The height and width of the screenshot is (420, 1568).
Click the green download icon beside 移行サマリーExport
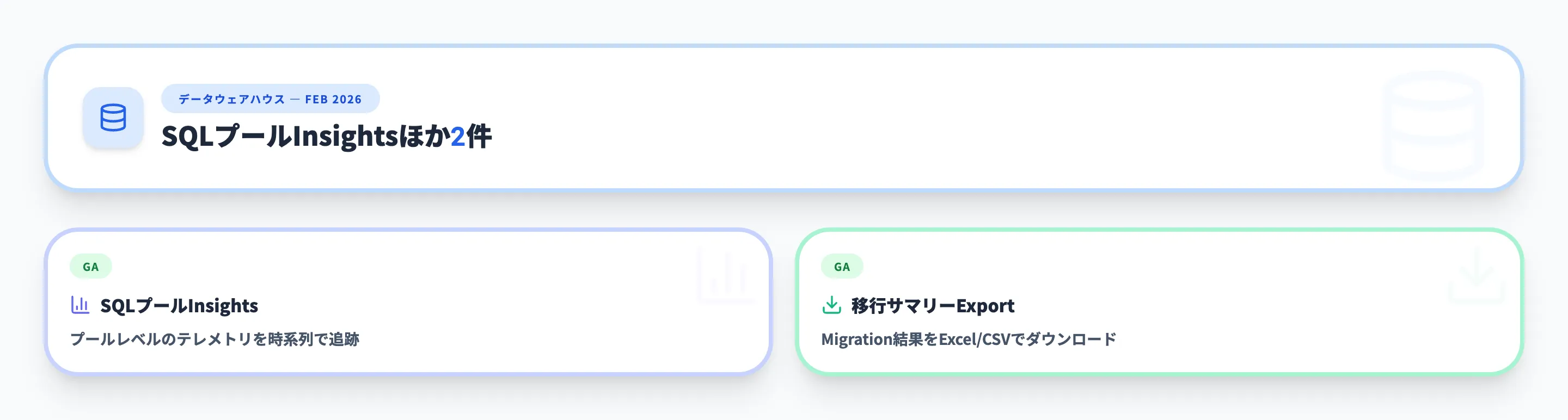831,306
